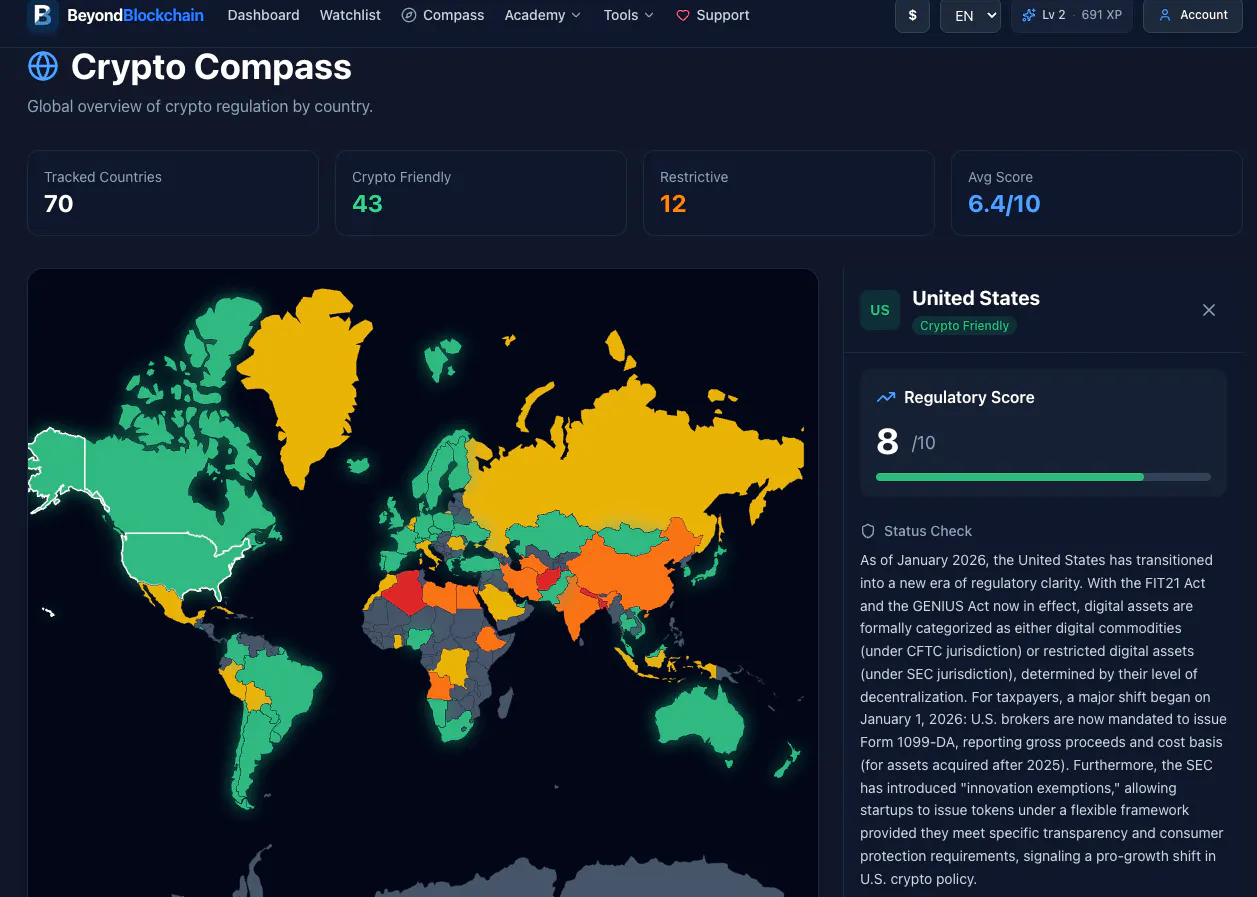Image resolution: width=1257 pixels, height=897 pixels.
Task: Go to the Watchlist page
Action: click(350, 15)
